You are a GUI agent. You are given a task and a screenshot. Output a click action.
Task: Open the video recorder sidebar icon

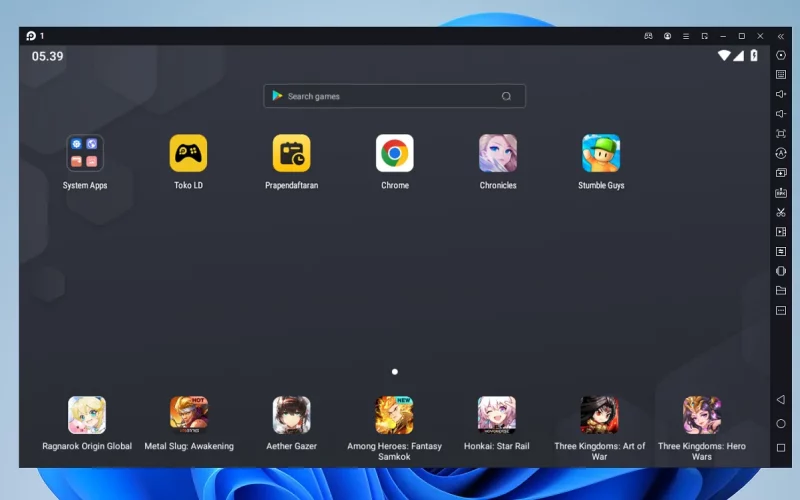point(781,232)
